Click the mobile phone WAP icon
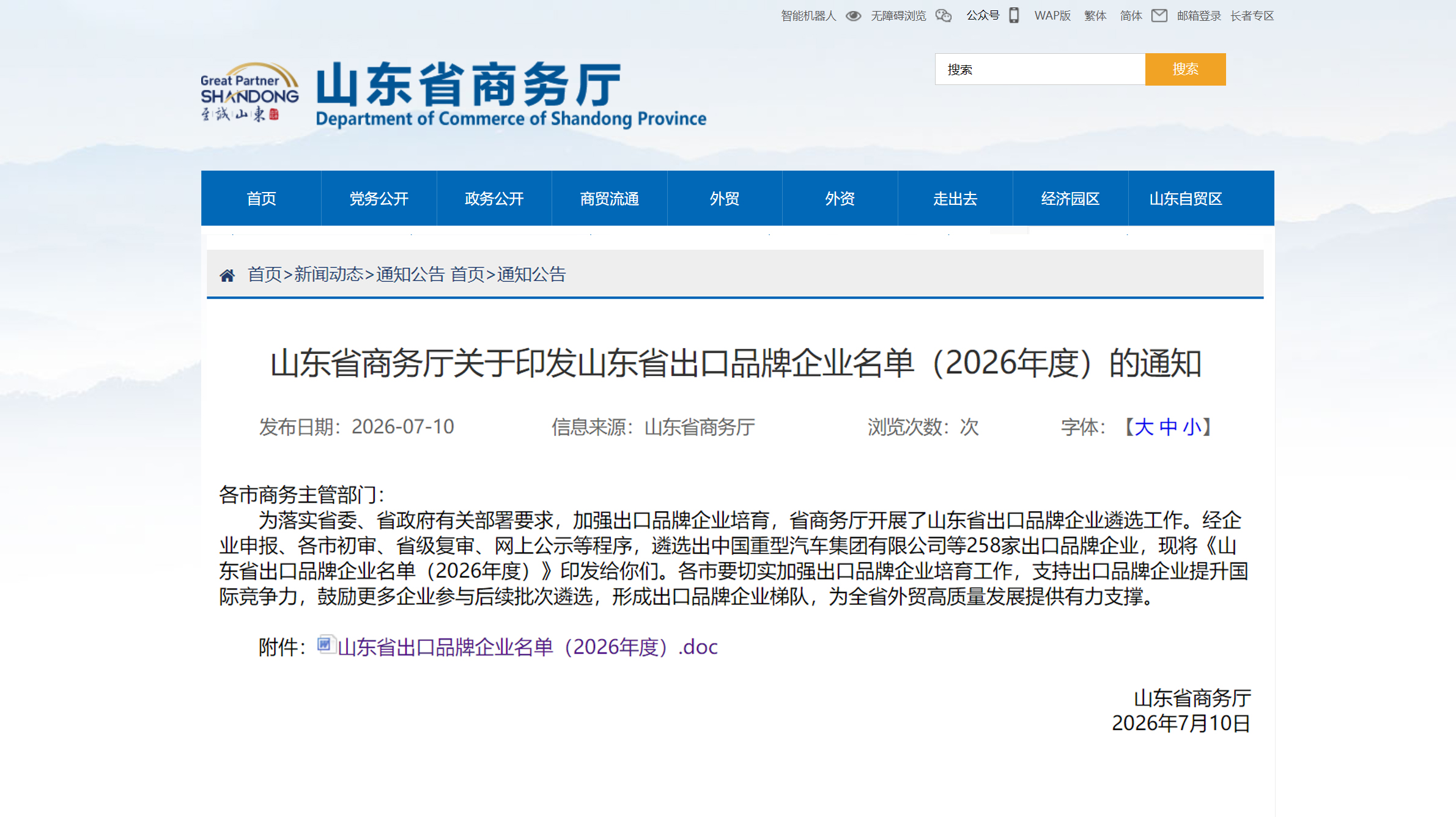This screenshot has width=1456, height=817. tap(1014, 15)
